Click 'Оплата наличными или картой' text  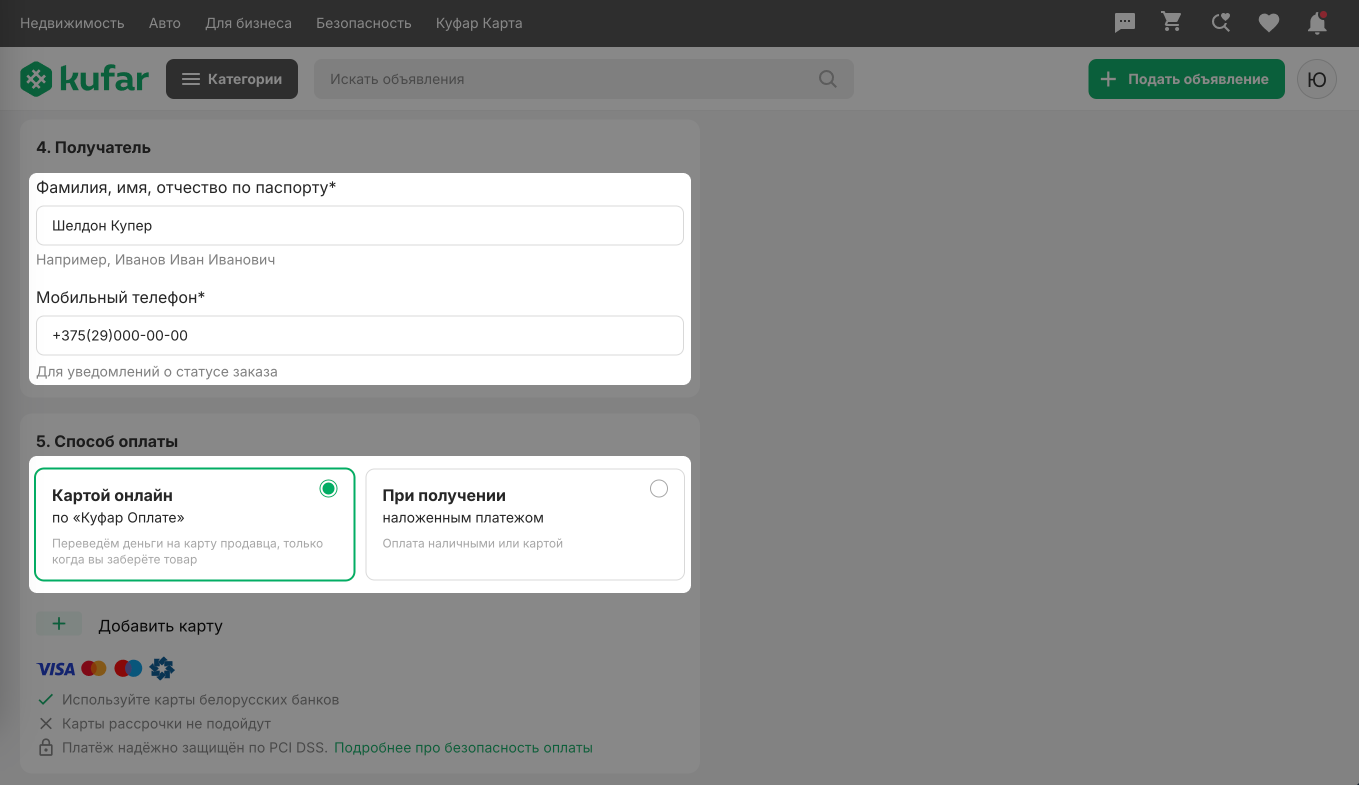[x=473, y=544]
